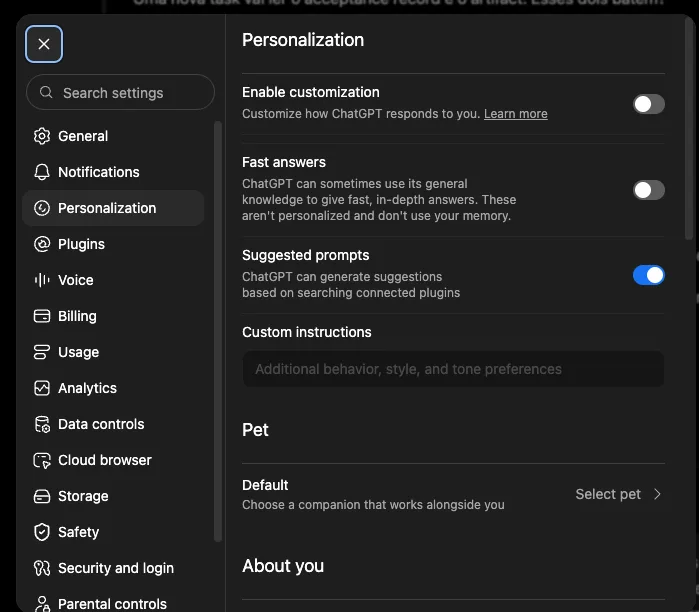This screenshot has height=612, width=699.
Task: Follow the Learn more link
Action: [515, 114]
